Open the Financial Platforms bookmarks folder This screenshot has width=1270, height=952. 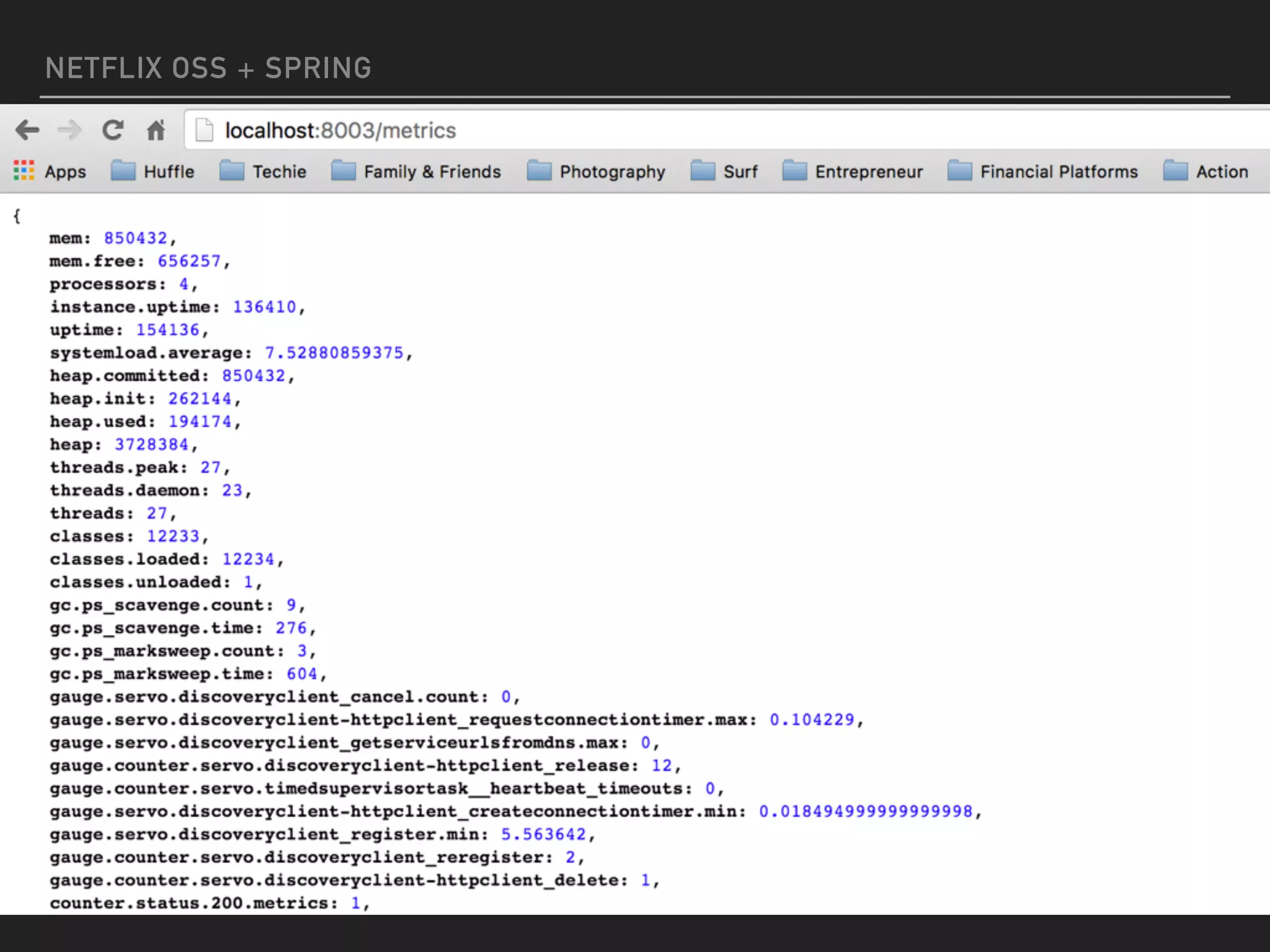coord(1043,171)
